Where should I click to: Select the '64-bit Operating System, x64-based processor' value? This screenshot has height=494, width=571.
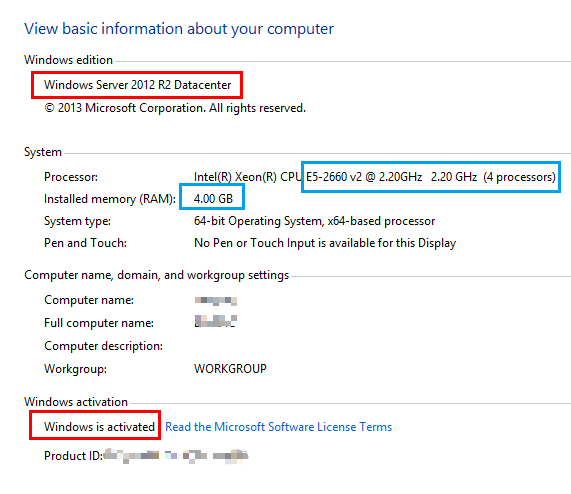pyautogui.click(x=315, y=221)
